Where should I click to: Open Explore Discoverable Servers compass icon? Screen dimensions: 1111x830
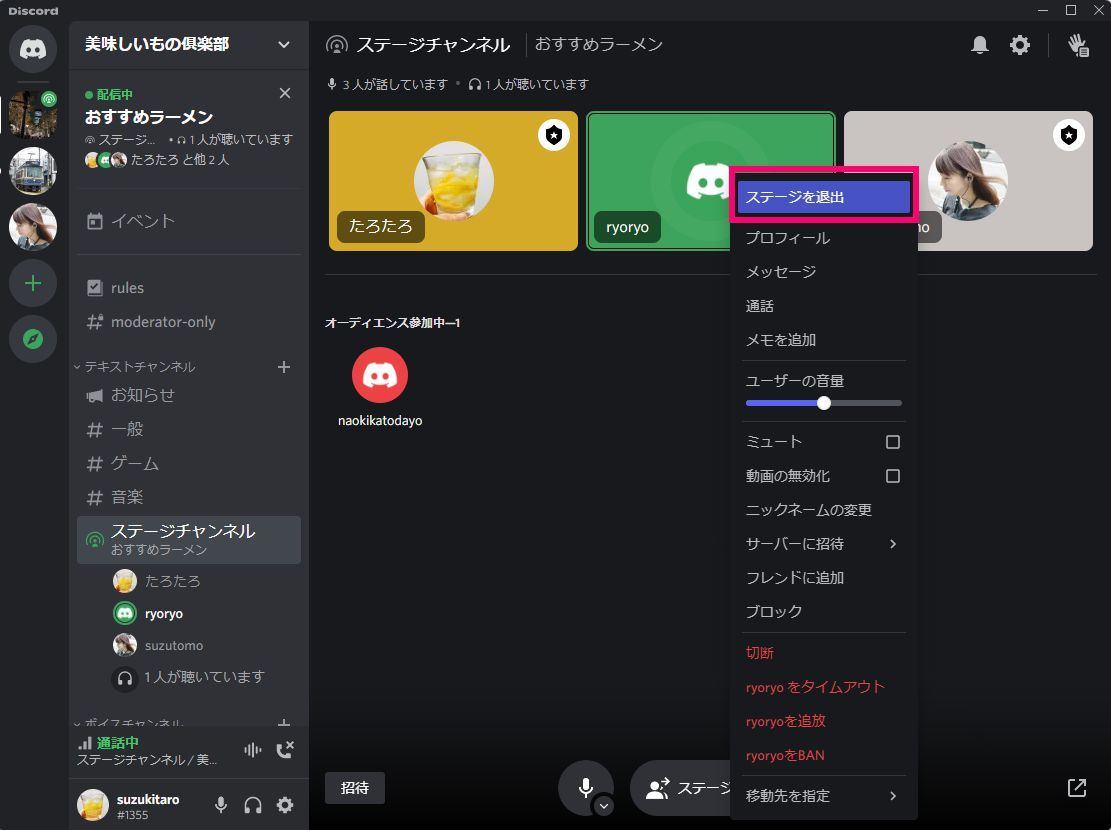pyautogui.click(x=33, y=339)
